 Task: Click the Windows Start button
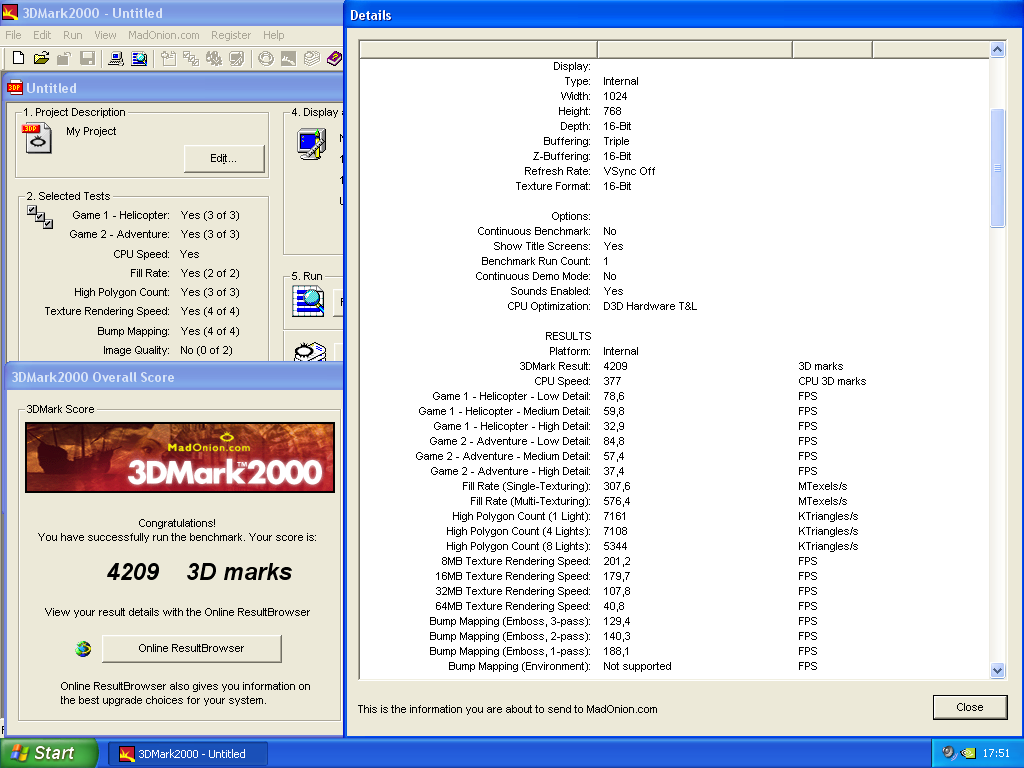click(x=49, y=753)
